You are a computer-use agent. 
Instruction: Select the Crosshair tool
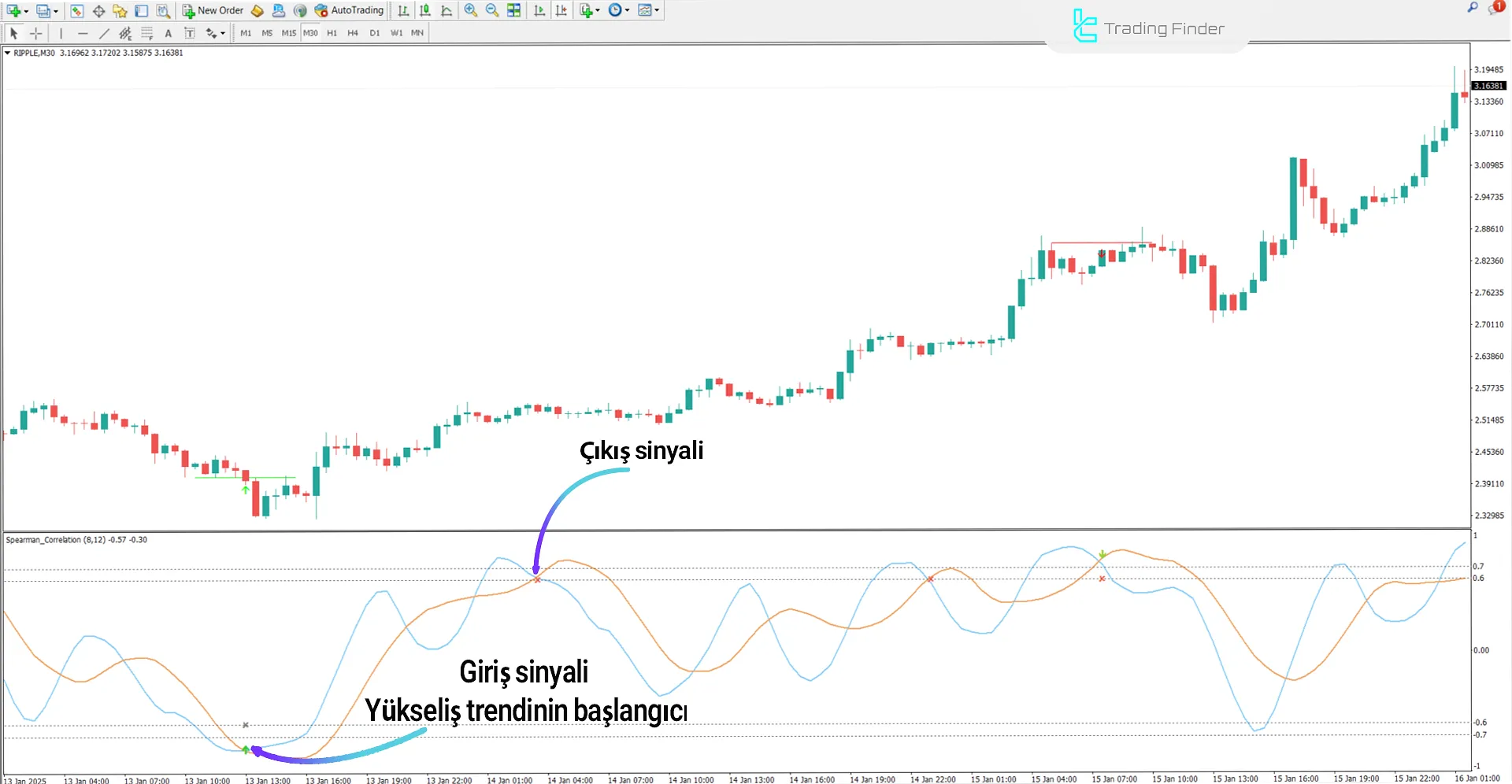point(35,32)
